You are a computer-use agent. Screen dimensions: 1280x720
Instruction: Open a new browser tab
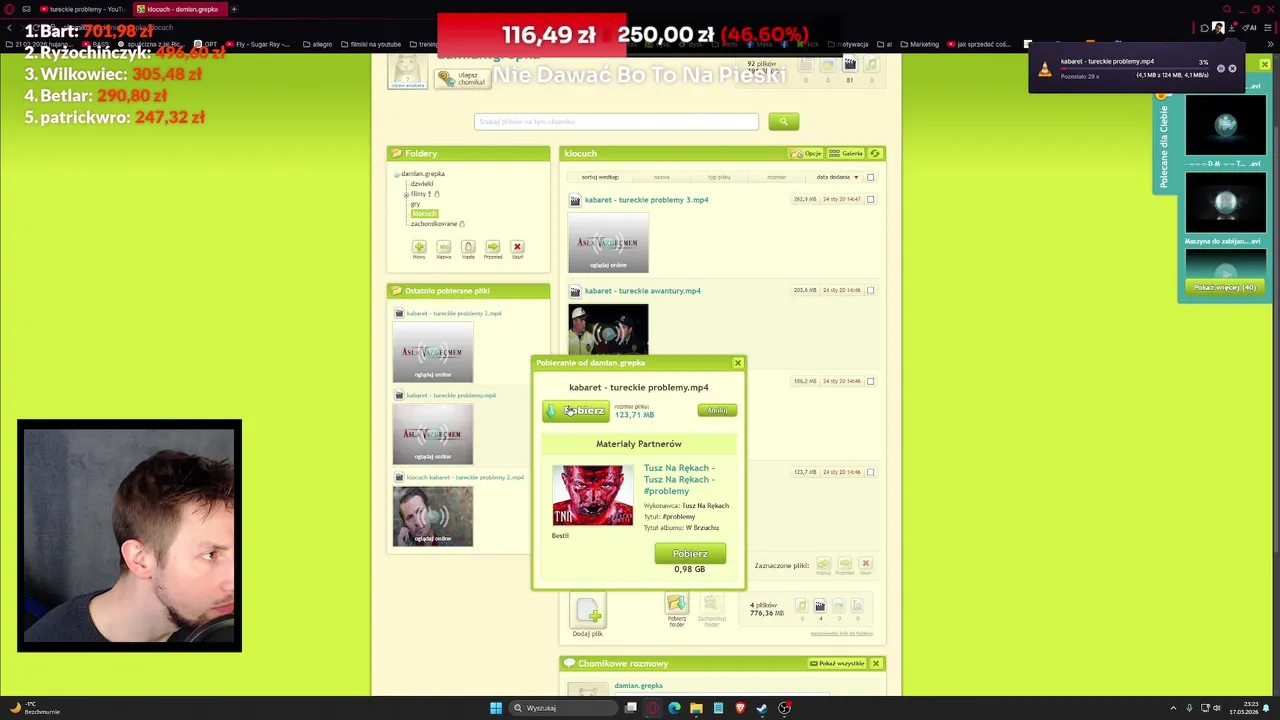pos(234,9)
